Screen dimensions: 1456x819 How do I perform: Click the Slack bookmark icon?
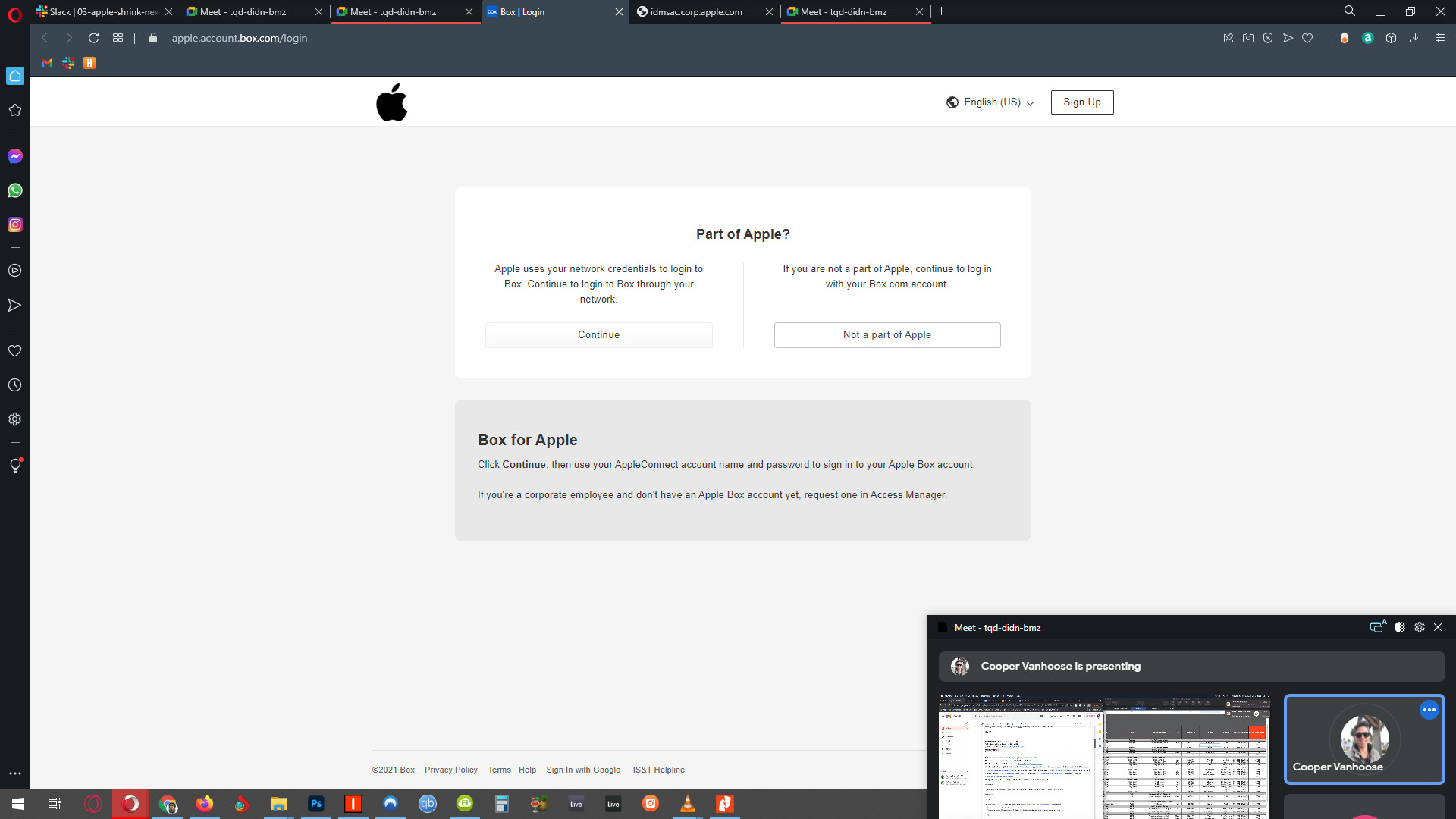click(68, 63)
